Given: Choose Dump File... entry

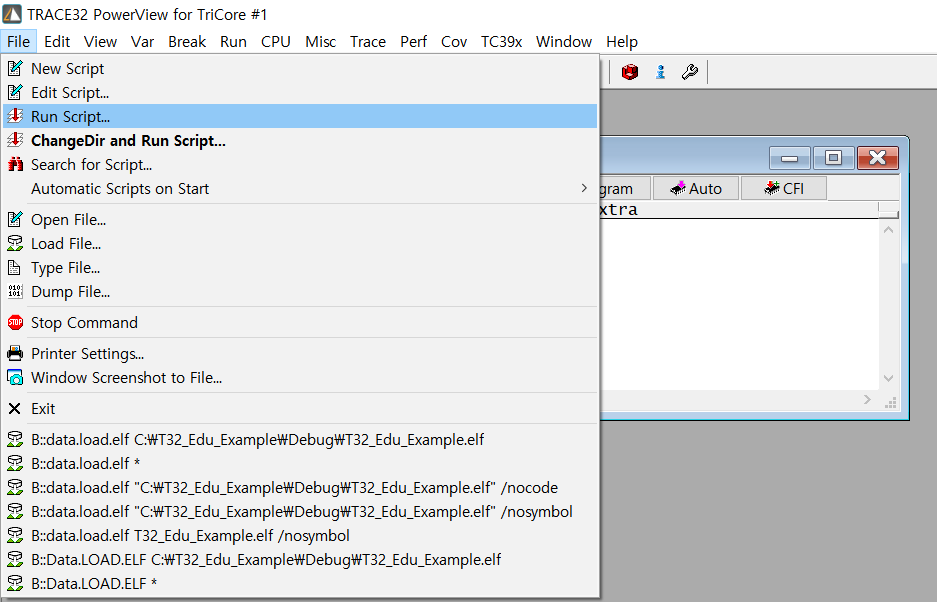Looking at the screenshot, I should coord(299,291).
